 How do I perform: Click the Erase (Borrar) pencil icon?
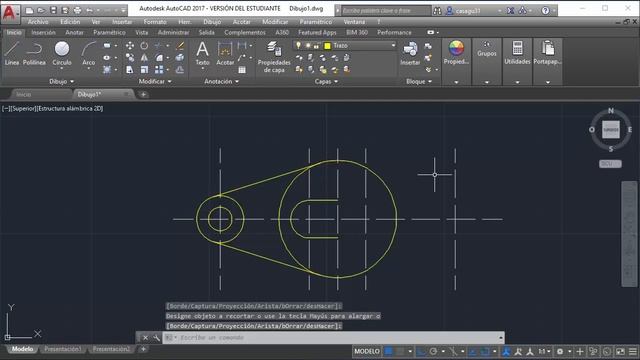pyautogui.click(x=180, y=46)
